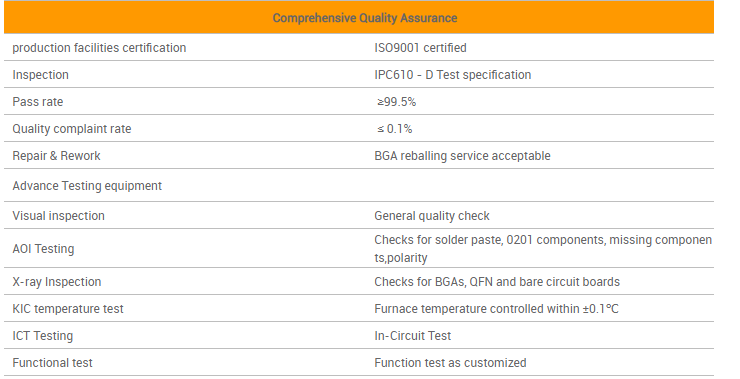Click the Comprehensive Quality Assurance header
The height and width of the screenshot is (379, 740).
coord(365,18)
